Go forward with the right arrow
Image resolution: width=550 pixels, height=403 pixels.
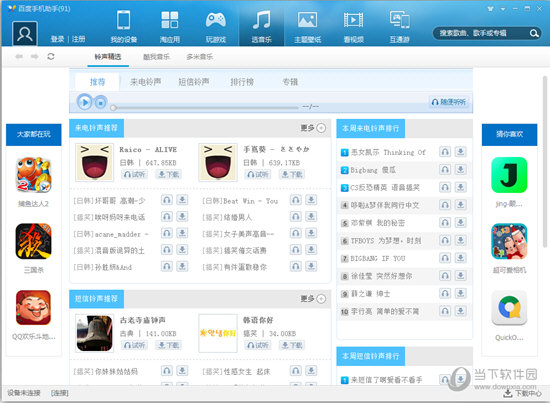(x=34, y=56)
